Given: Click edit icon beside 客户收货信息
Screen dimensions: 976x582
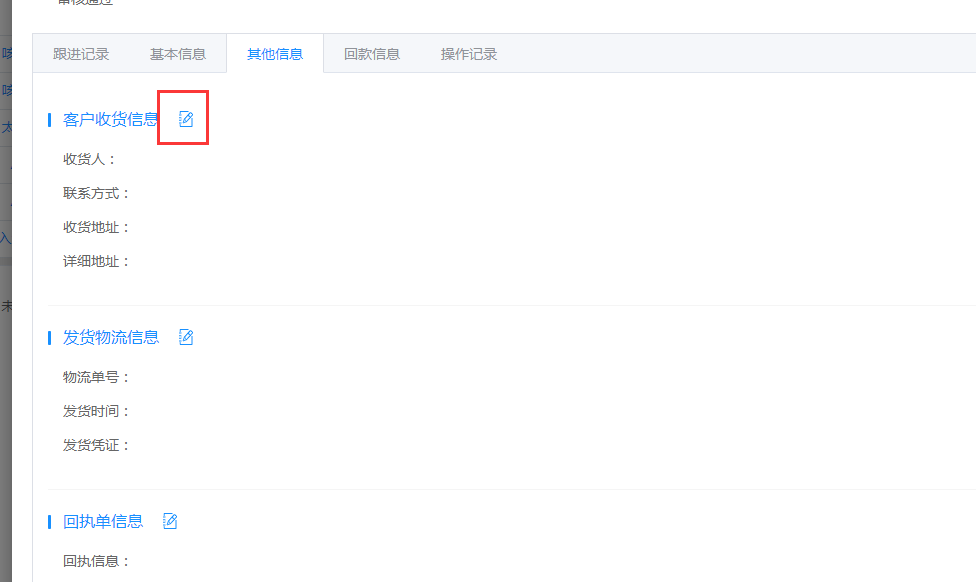Looking at the screenshot, I should [186, 119].
